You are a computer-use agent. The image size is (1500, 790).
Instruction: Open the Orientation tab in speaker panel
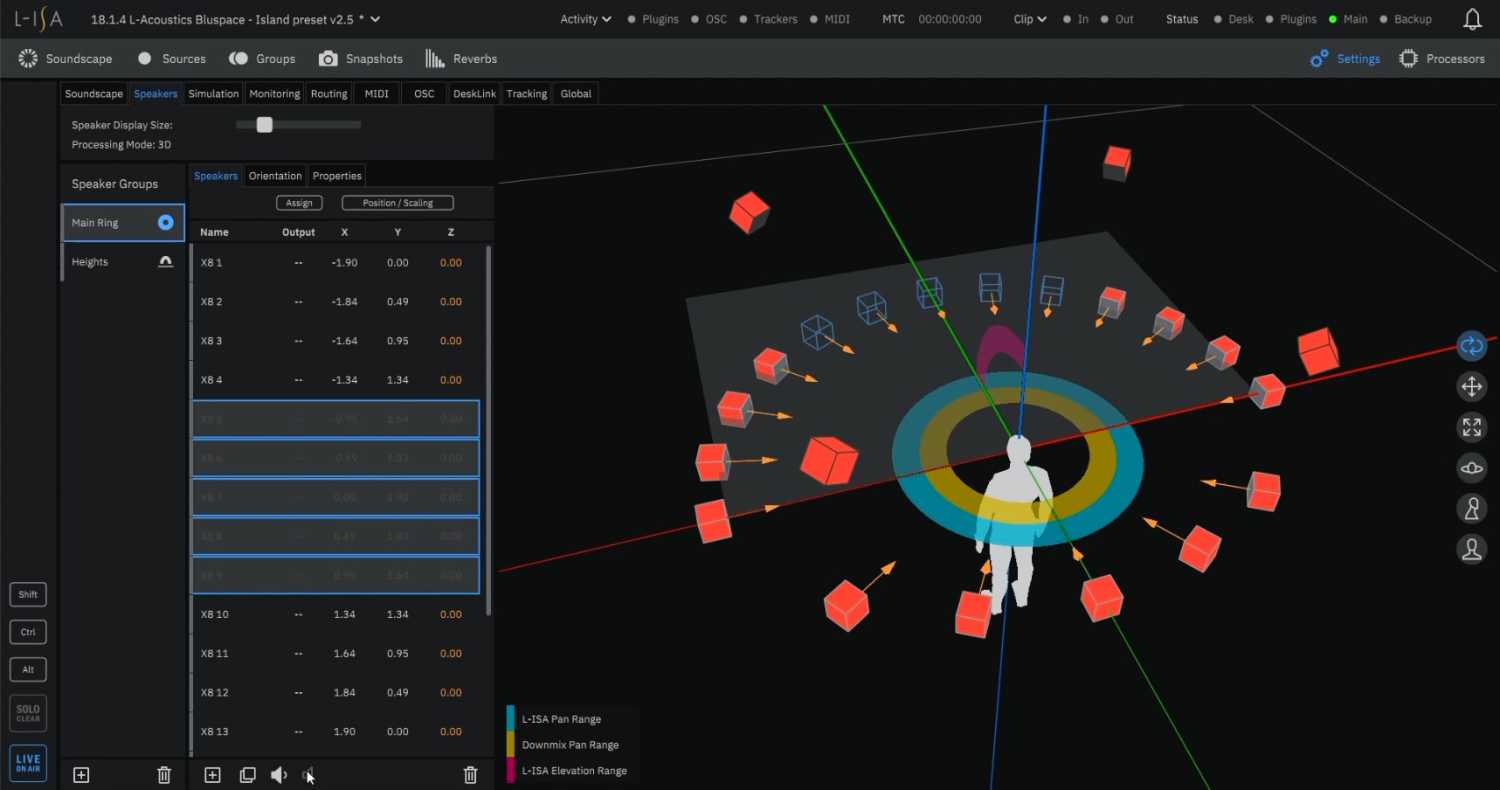pos(275,175)
